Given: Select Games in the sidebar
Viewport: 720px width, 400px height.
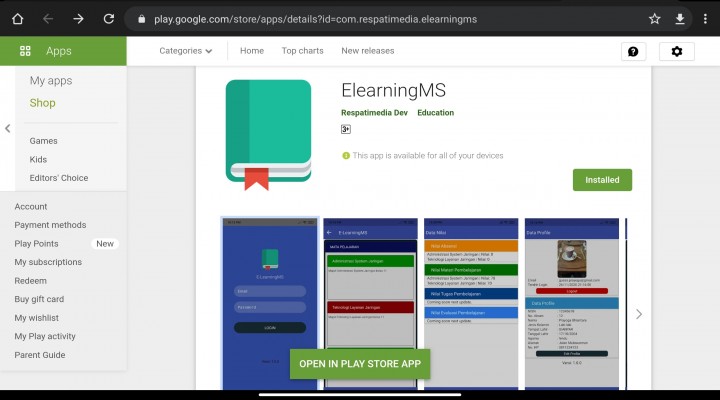Looking at the screenshot, I should pyautogui.click(x=43, y=141).
